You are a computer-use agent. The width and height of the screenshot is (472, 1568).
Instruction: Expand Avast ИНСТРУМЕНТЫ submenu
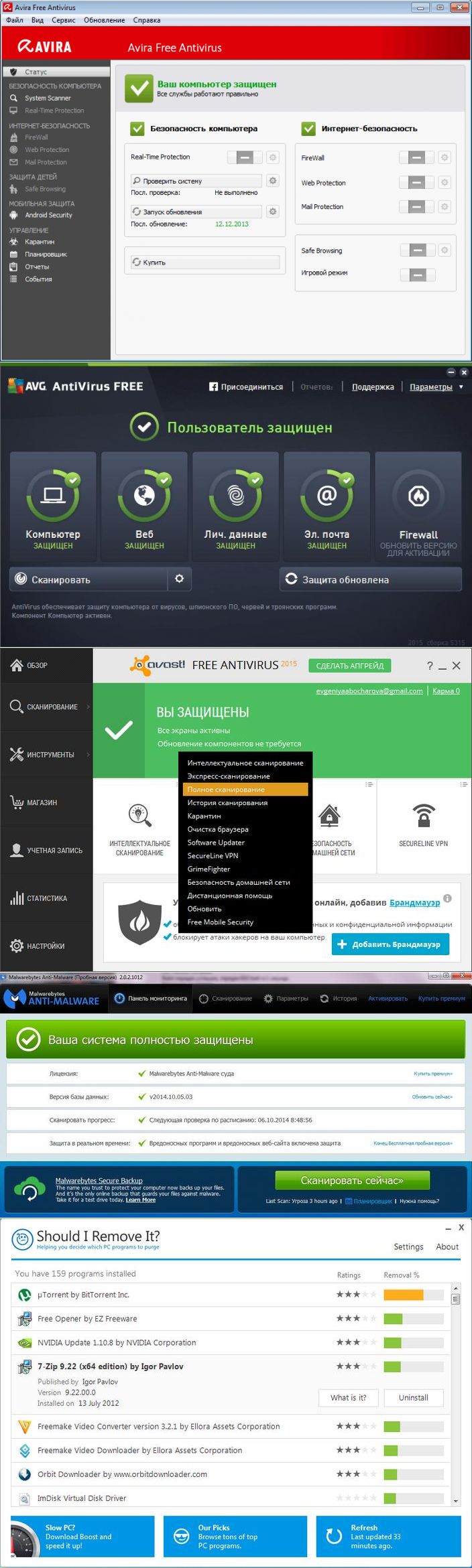click(88, 754)
